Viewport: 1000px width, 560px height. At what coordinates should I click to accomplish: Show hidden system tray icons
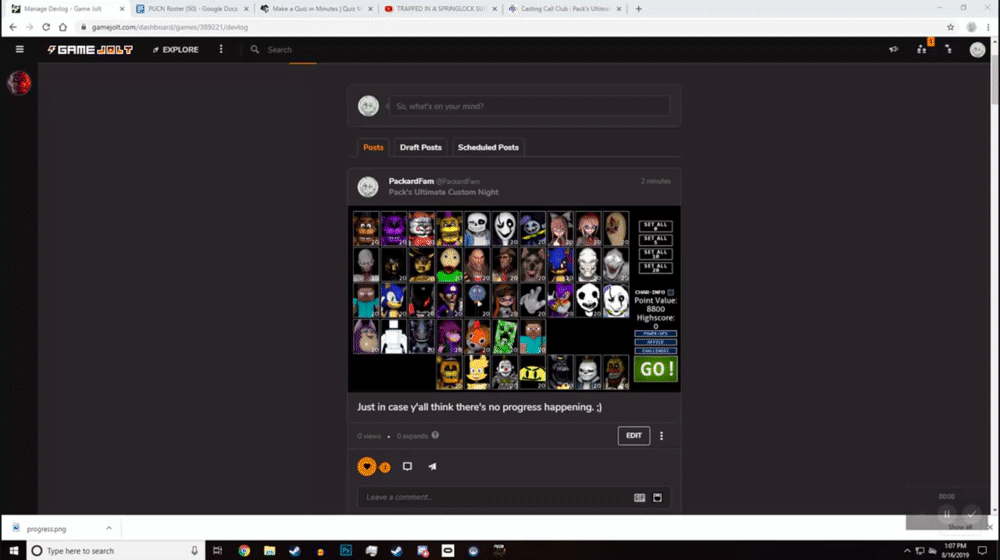907,550
